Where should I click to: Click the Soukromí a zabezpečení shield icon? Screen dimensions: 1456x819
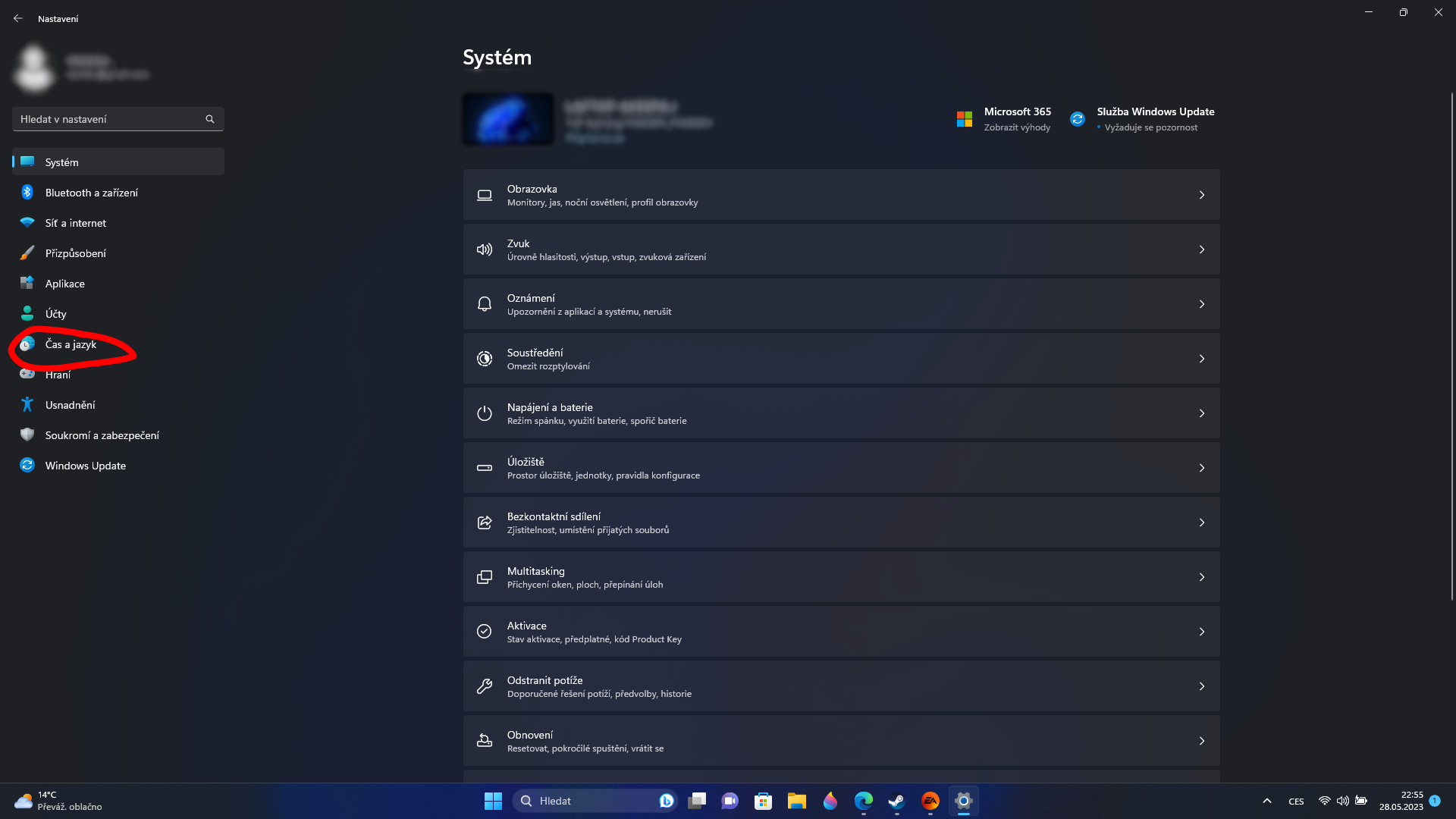click(x=27, y=435)
